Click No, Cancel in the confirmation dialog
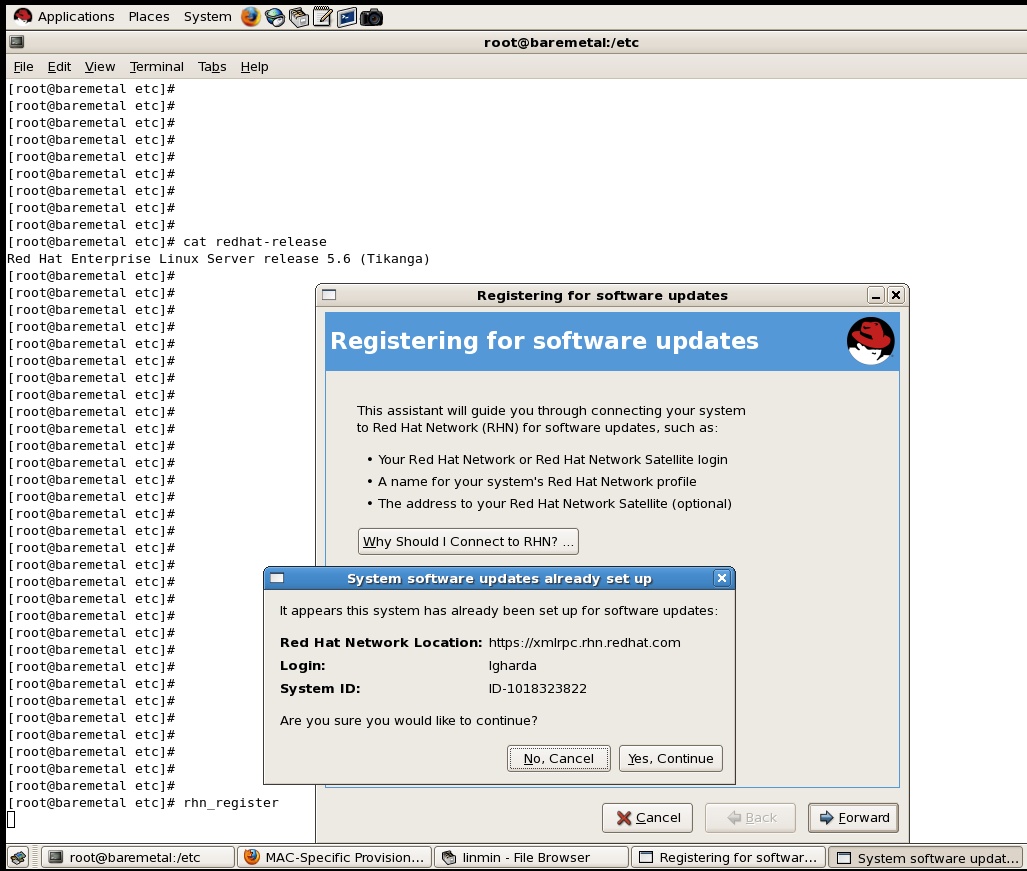The height and width of the screenshot is (871, 1027). coord(559,758)
